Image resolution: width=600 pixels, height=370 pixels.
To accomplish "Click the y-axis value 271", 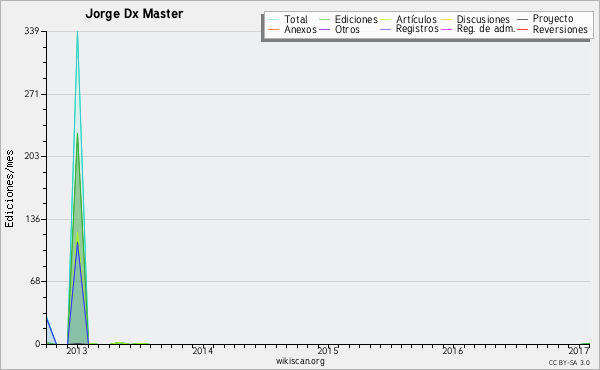I will click(x=32, y=94).
